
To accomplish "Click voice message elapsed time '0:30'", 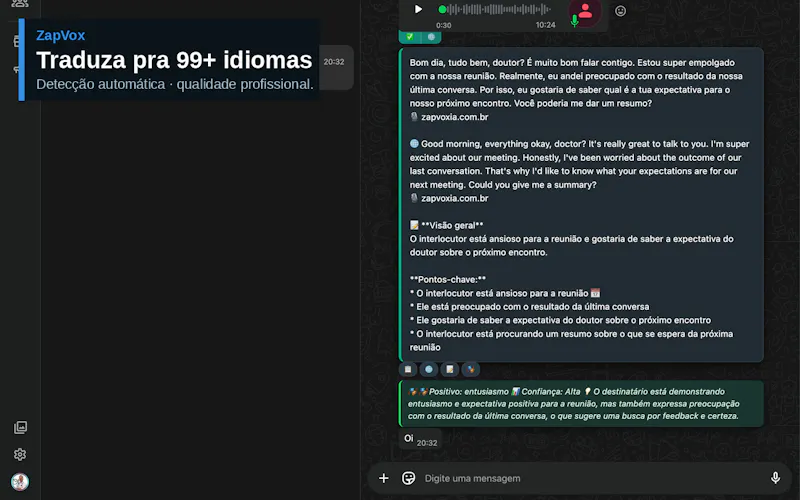I will pyautogui.click(x=443, y=25).
